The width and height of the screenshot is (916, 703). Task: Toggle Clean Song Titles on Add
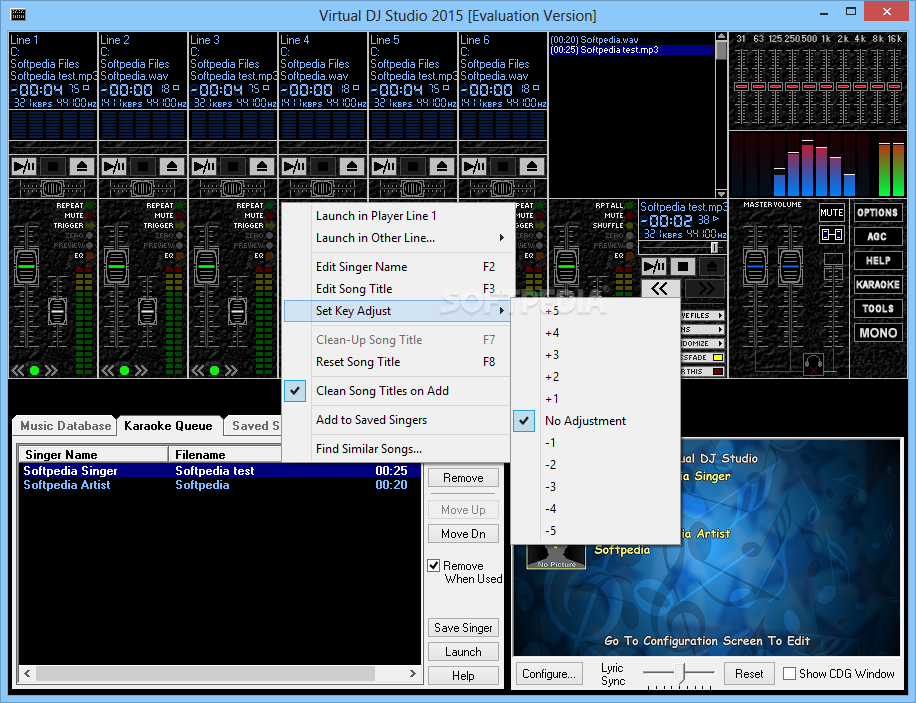click(x=382, y=391)
